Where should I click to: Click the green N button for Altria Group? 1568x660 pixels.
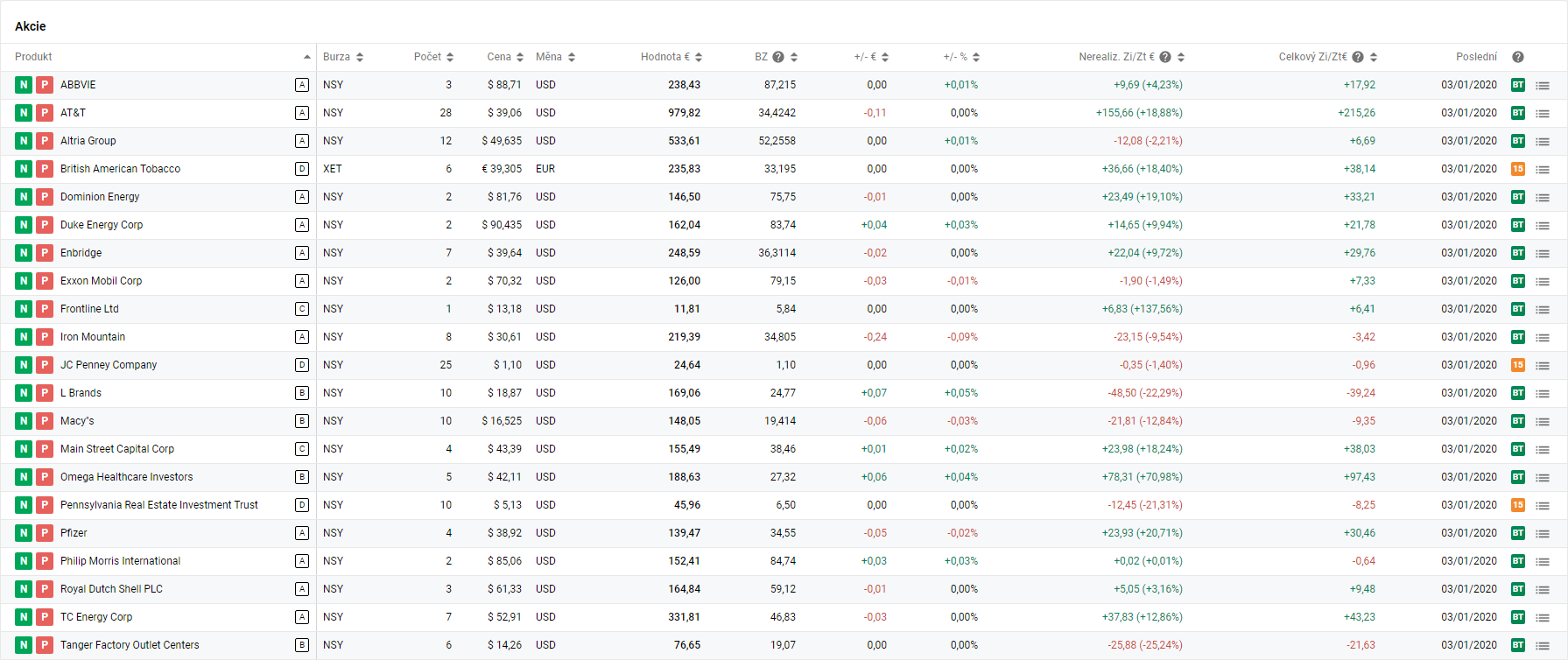pyautogui.click(x=24, y=141)
